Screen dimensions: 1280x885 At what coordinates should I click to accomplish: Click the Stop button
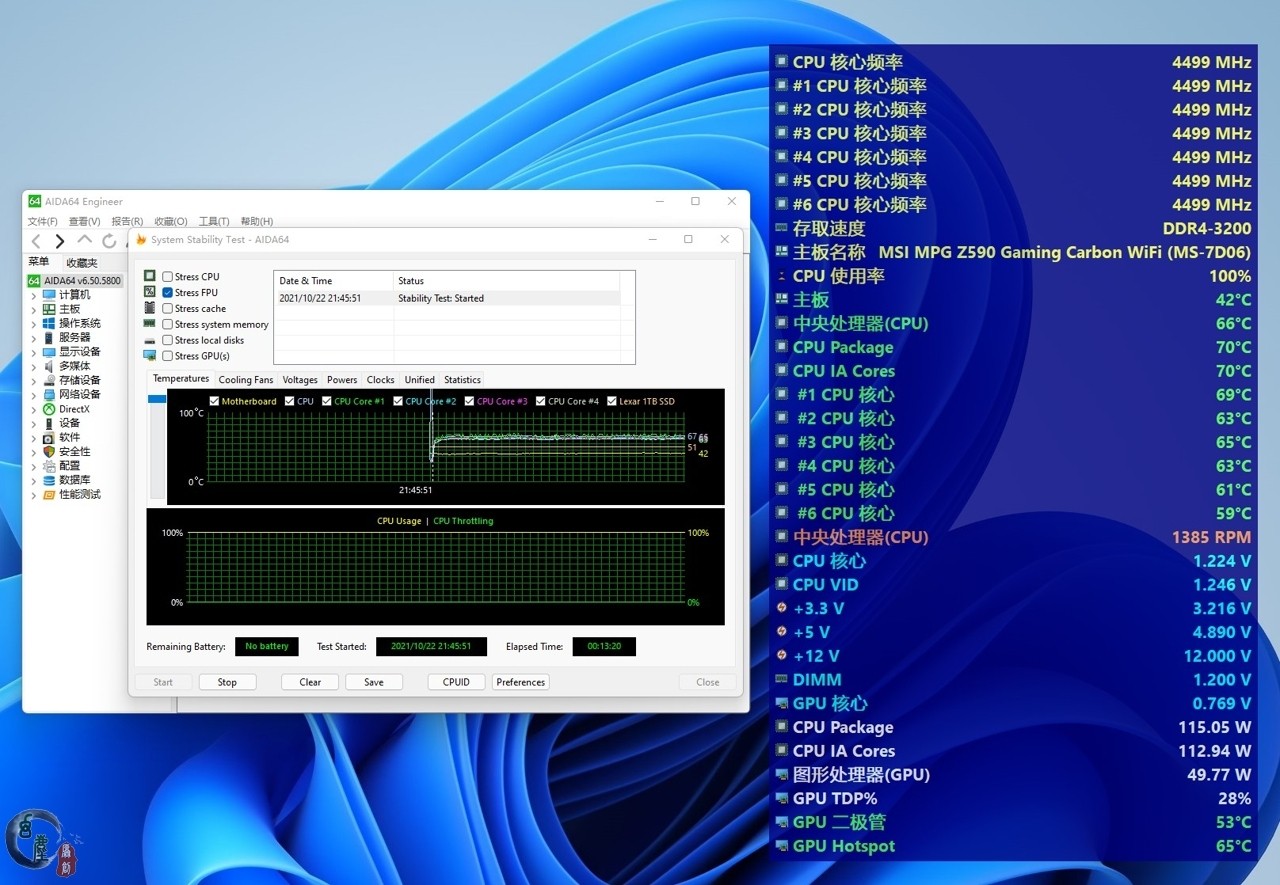[227, 682]
